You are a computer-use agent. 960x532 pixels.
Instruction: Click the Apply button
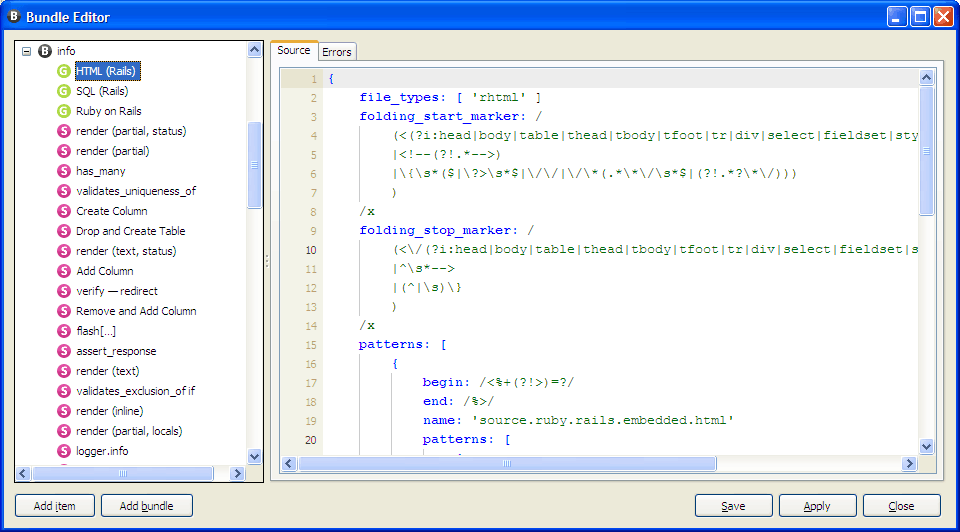point(817,506)
